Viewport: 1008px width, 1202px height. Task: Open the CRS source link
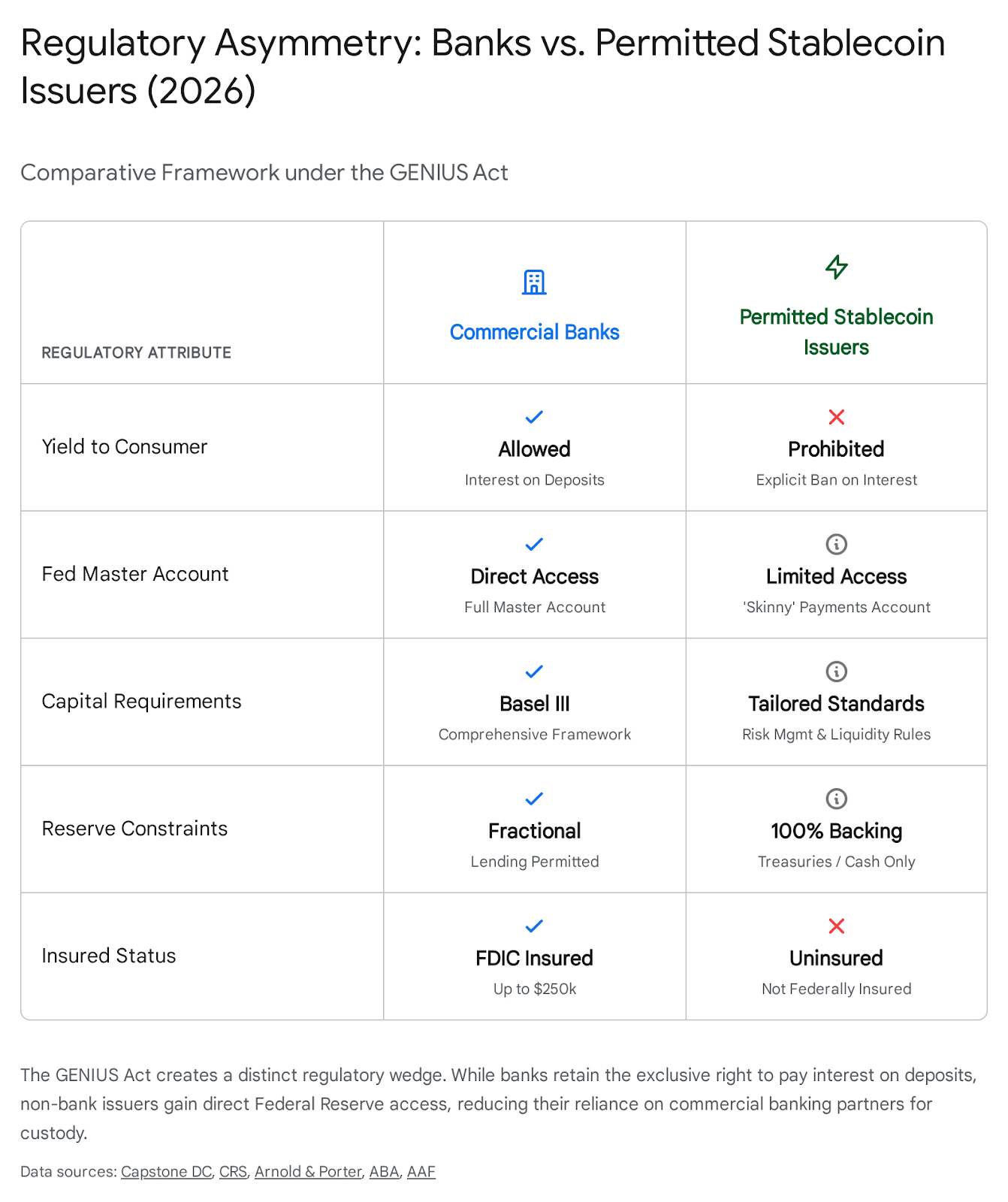point(233,1171)
